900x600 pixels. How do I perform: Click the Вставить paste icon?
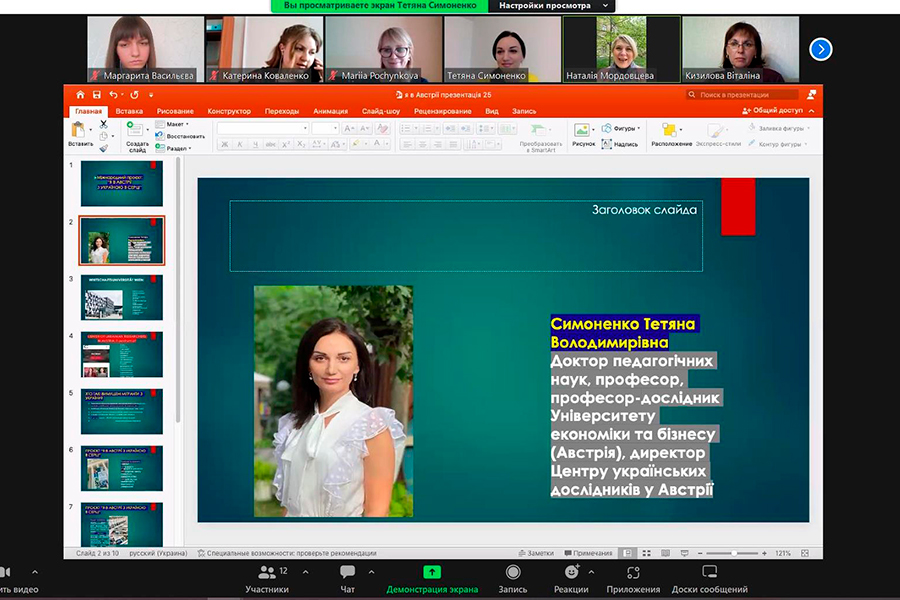coord(79,129)
